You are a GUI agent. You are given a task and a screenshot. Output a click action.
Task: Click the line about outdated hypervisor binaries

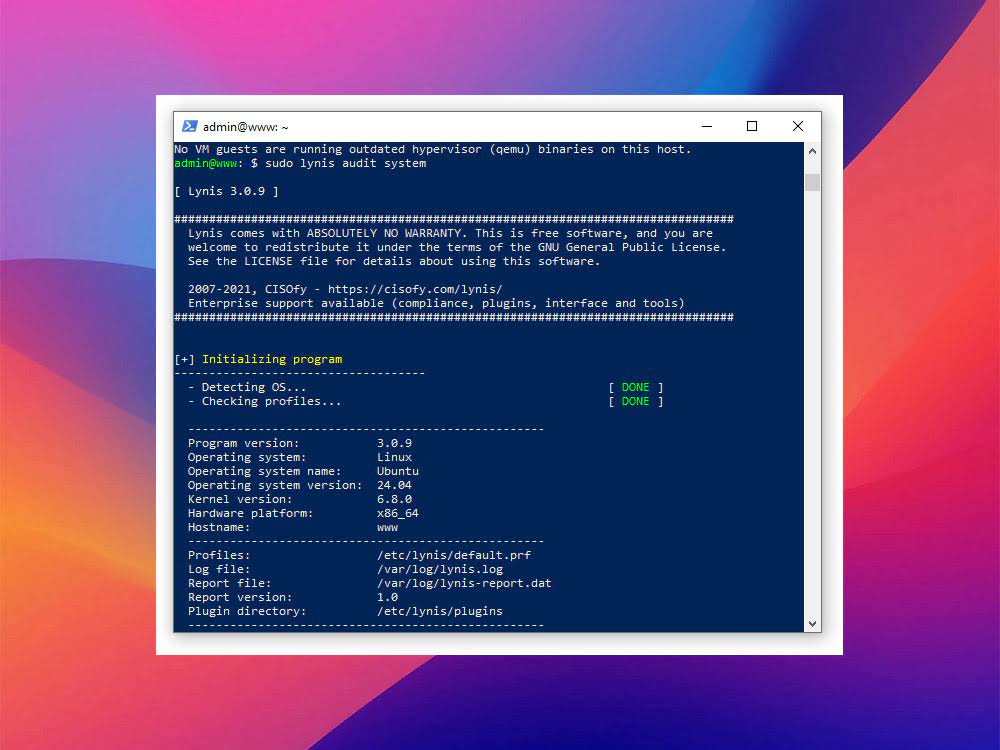click(433, 149)
